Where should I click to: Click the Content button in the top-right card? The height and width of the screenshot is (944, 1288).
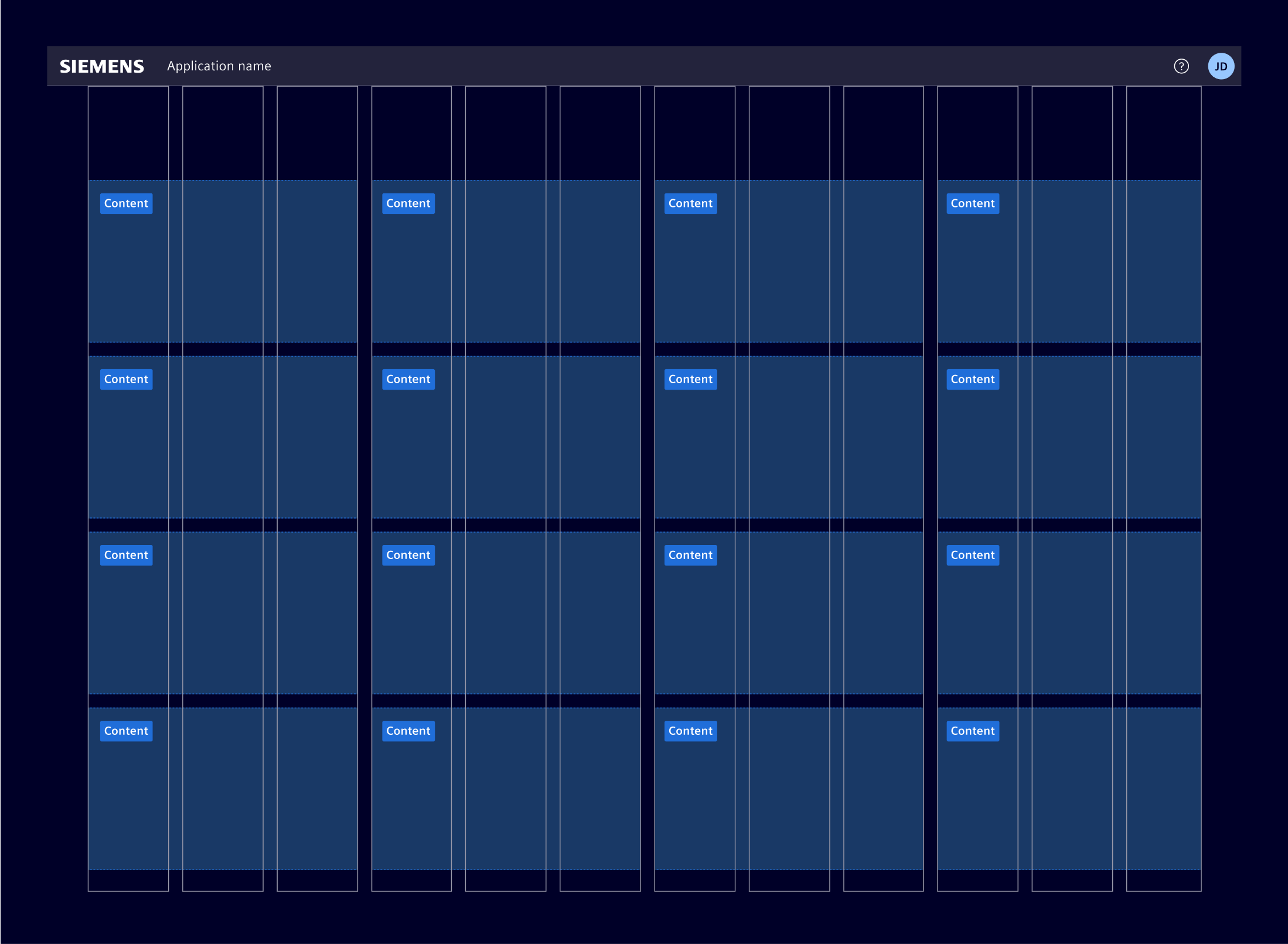972,203
